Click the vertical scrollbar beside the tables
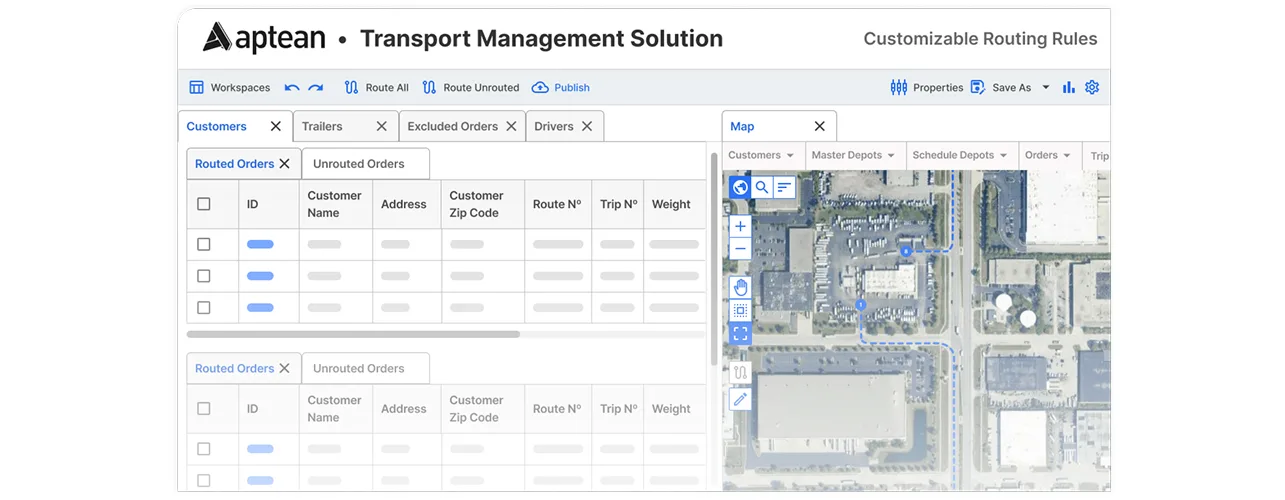The width and height of the screenshot is (1285, 500). pyautogui.click(x=714, y=258)
